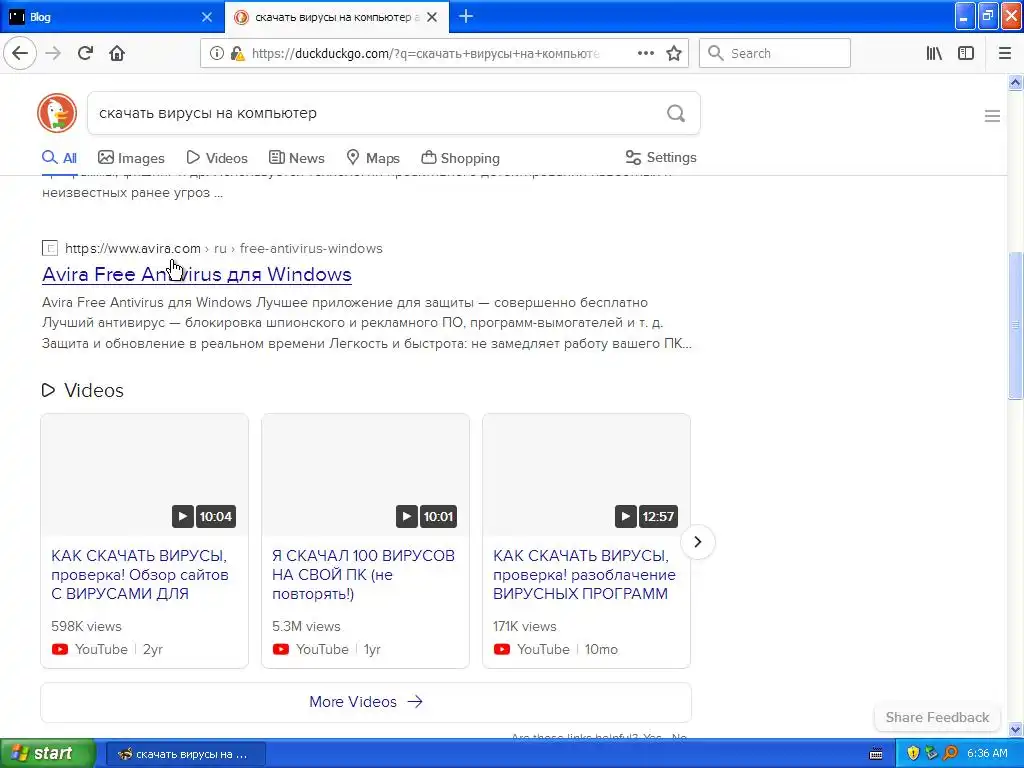Switch to Videos results tab

tap(217, 158)
